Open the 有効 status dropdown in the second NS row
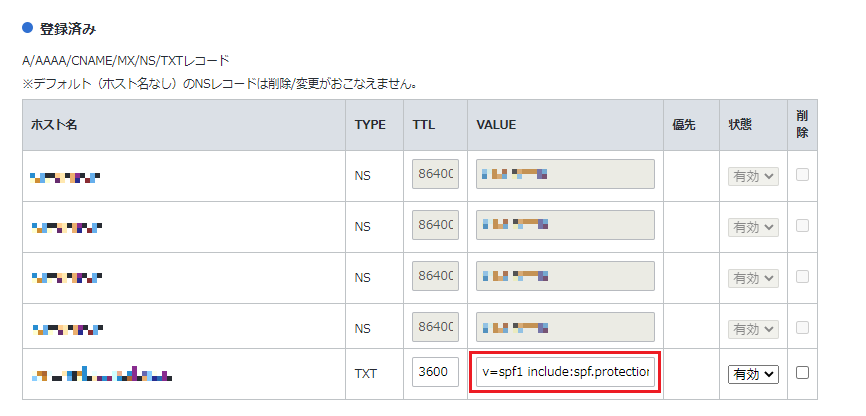The width and height of the screenshot is (866, 416). (x=753, y=227)
